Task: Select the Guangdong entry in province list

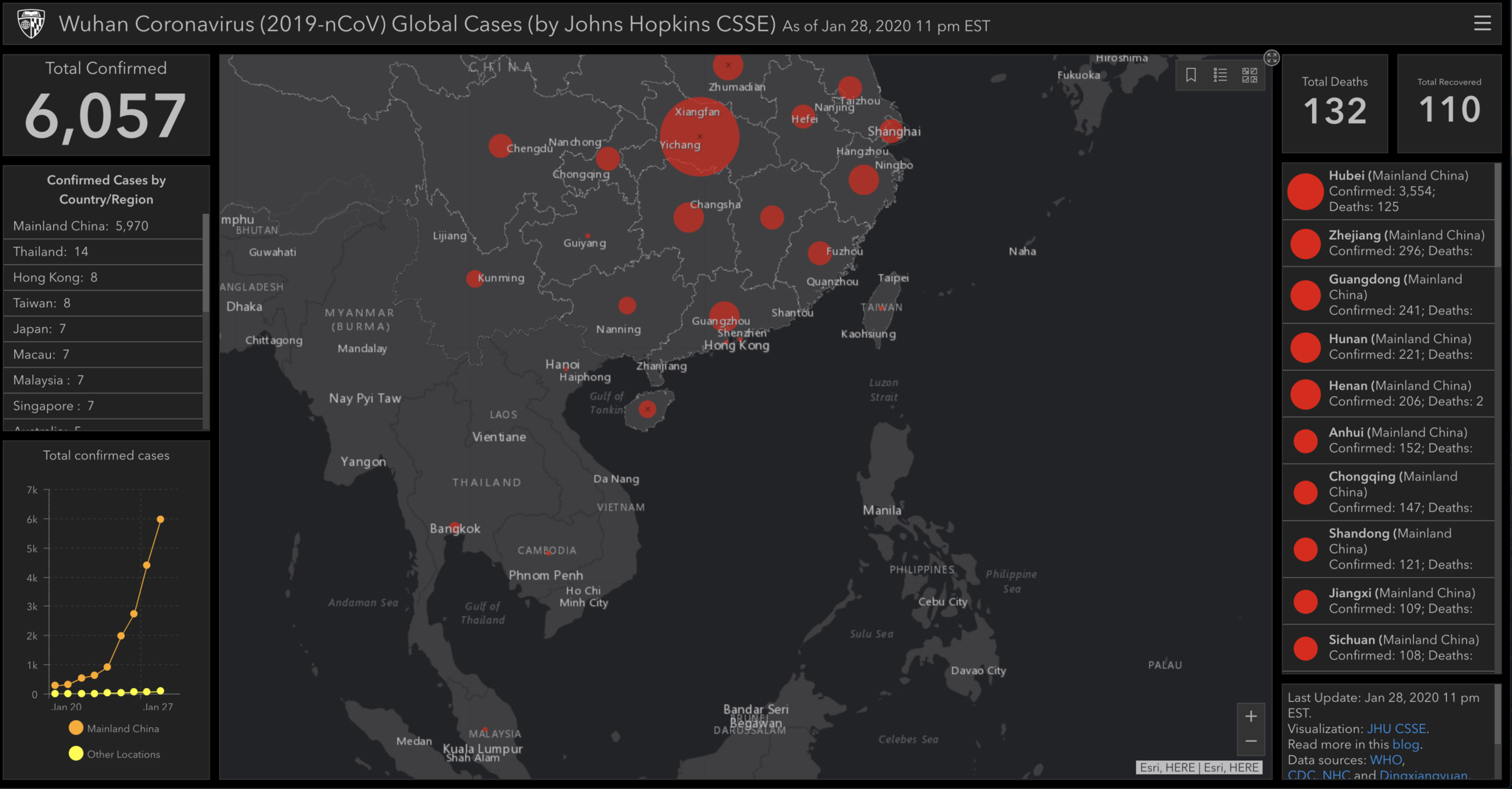Action: pyautogui.click(x=1388, y=294)
